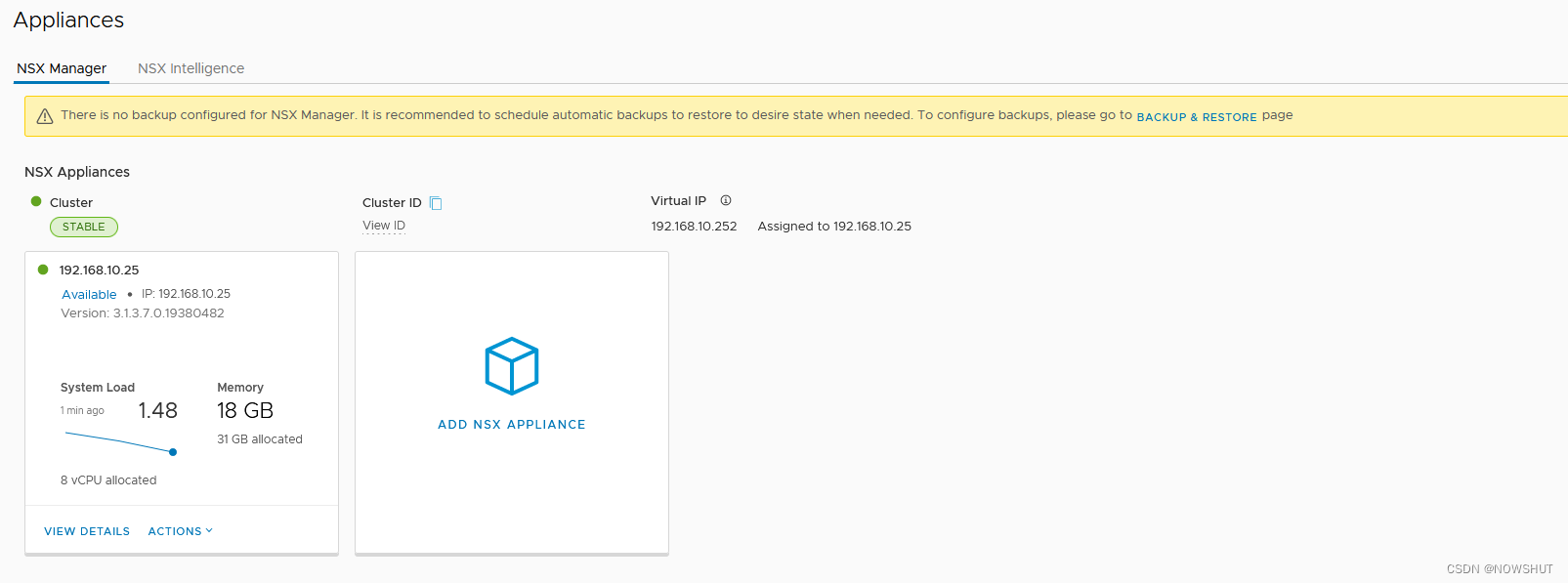1568x583 pixels.
Task: Click the Memory label
Action: tap(240, 388)
